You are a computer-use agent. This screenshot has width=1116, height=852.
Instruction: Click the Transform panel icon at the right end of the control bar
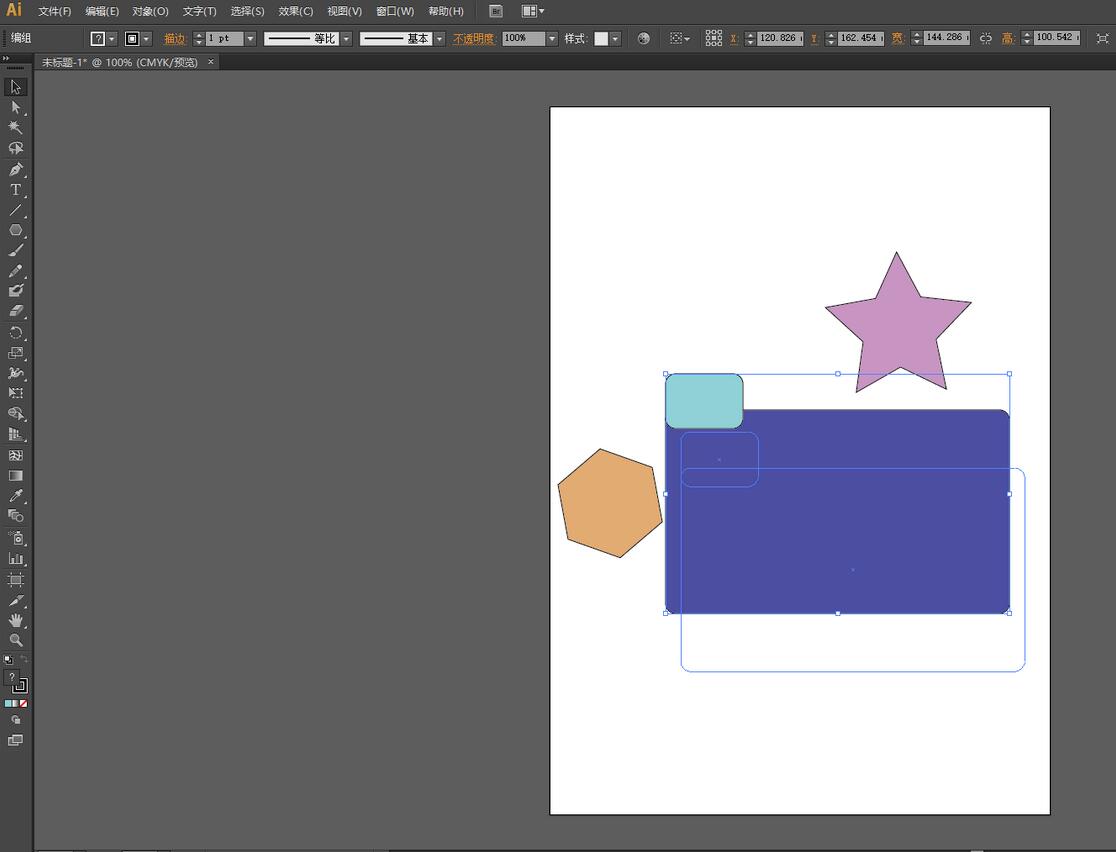1102,38
